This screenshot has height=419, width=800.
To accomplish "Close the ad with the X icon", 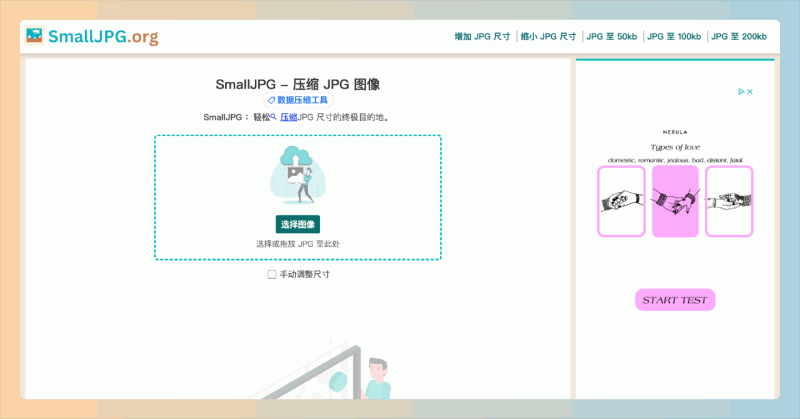I will pos(750,91).
